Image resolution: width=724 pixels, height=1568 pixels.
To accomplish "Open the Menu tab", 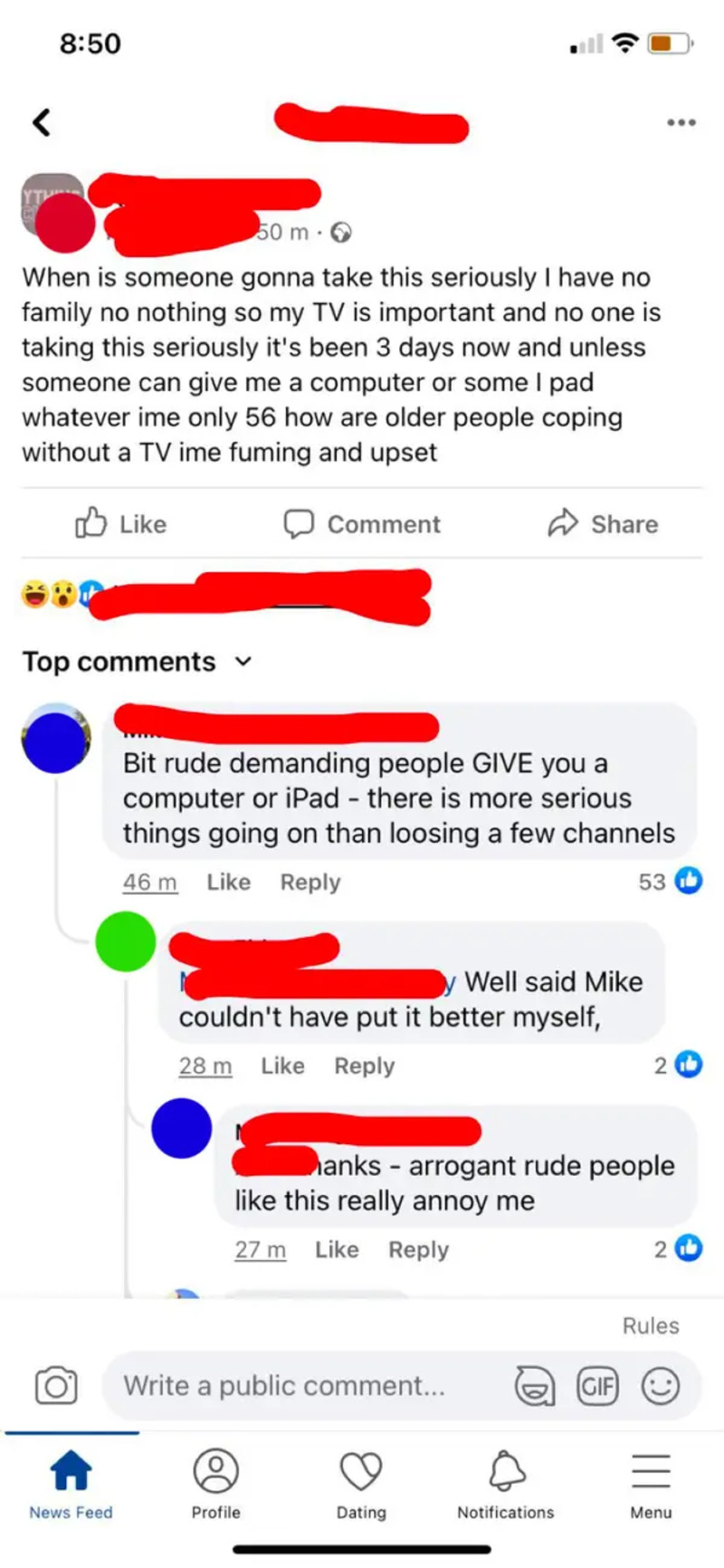I will coord(651,1485).
